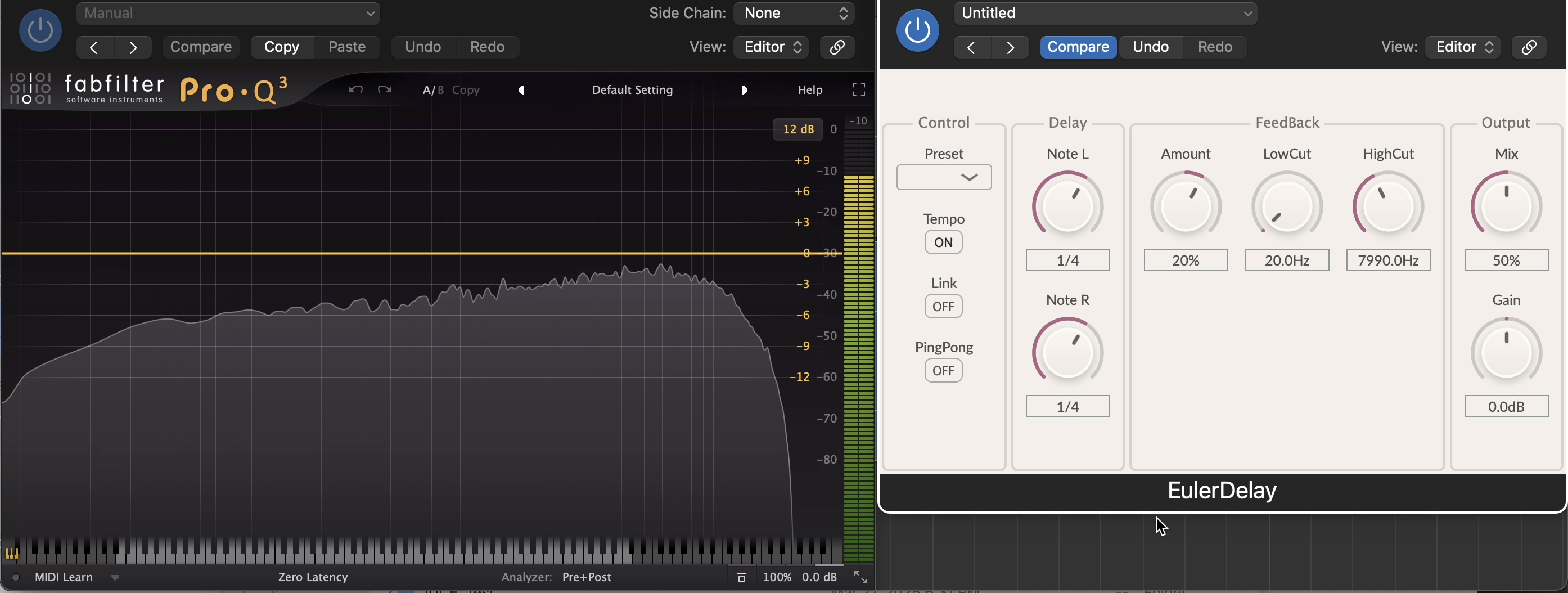The image size is (1568, 593).
Task: Open View Editor dropdown in EulerDelay window
Action: coord(1463,47)
